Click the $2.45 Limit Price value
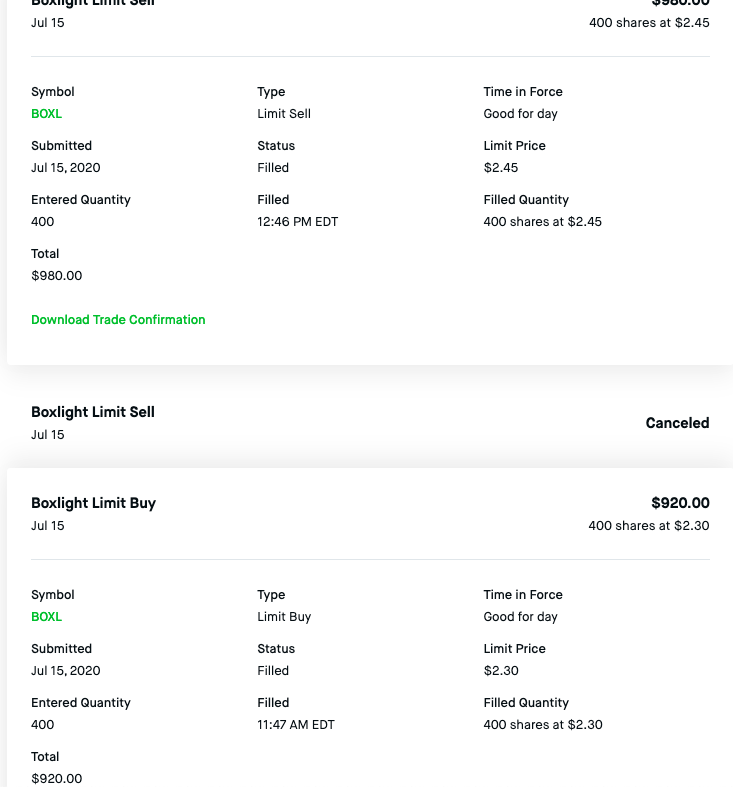This screenshot has width=733, height=787. pyautogui.click(x=500, y=168)
